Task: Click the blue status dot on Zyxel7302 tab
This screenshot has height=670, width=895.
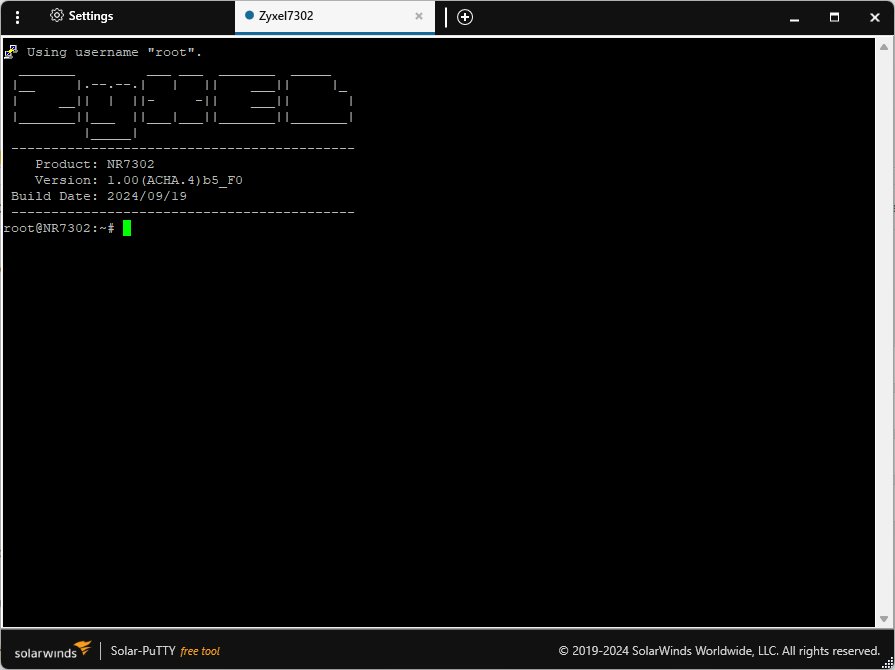Action: pyautogui.click(x=249, y=16)
